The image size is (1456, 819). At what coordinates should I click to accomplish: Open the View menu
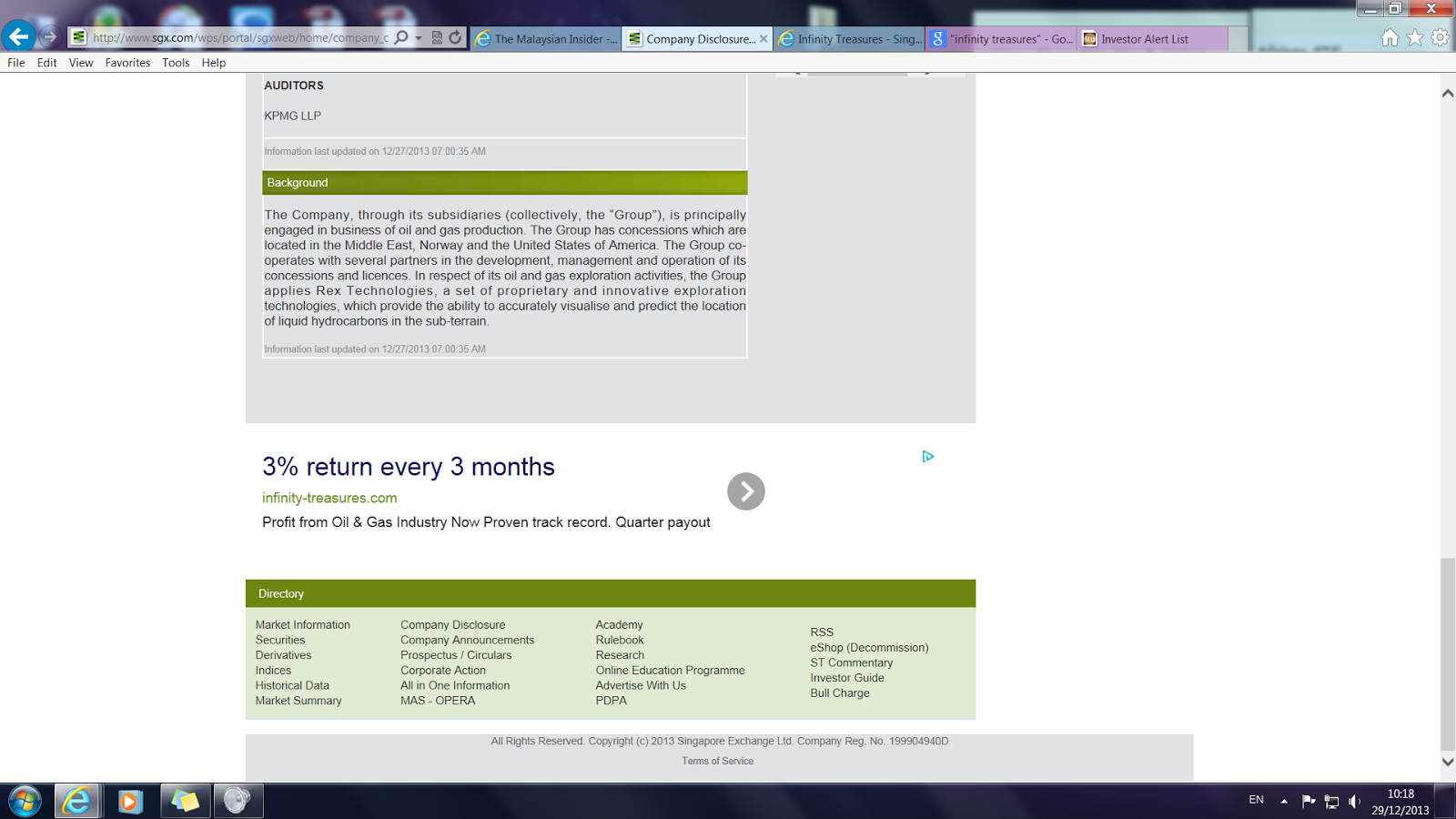[x=81, y=63]
